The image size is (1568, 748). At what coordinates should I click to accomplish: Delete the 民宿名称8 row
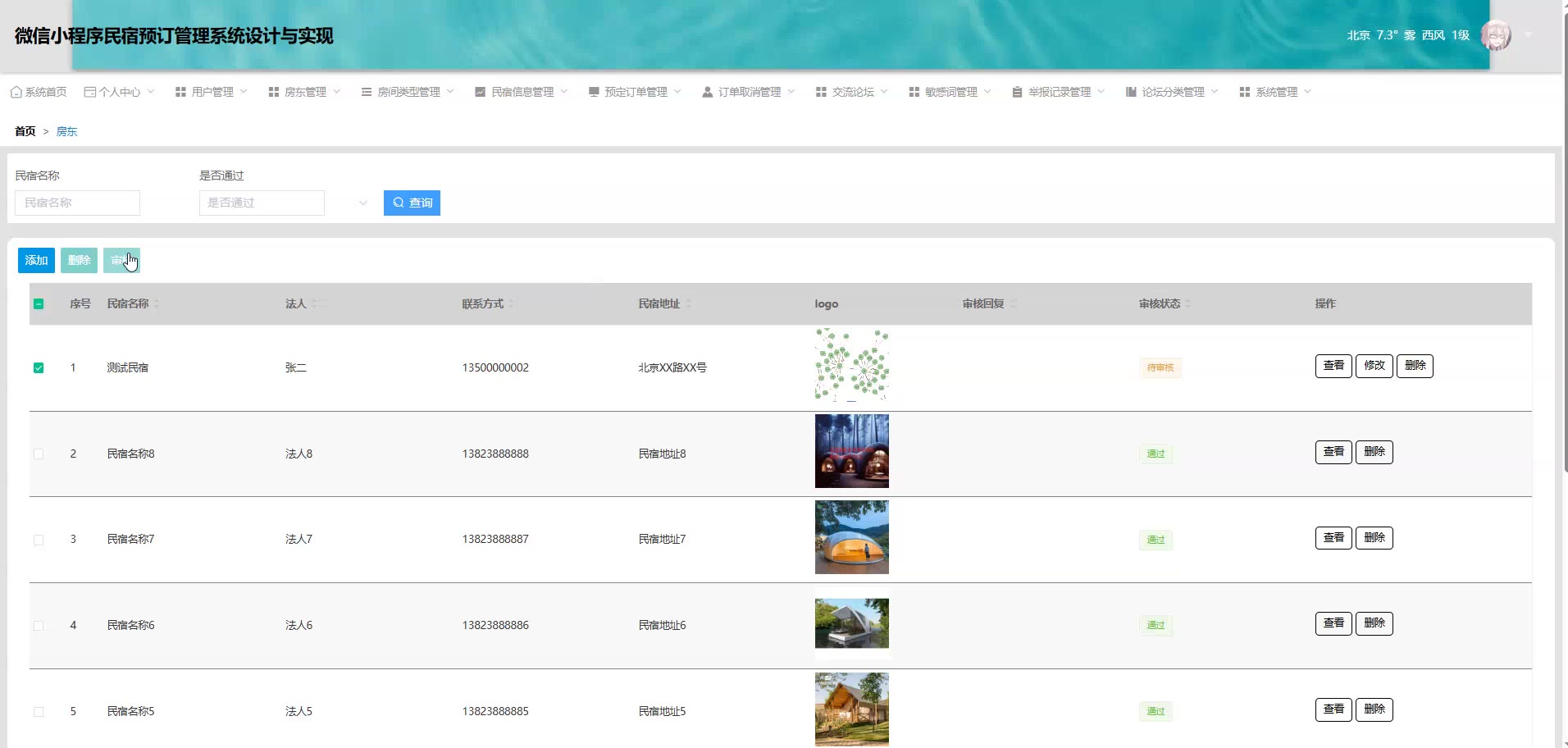point(1374,452)
